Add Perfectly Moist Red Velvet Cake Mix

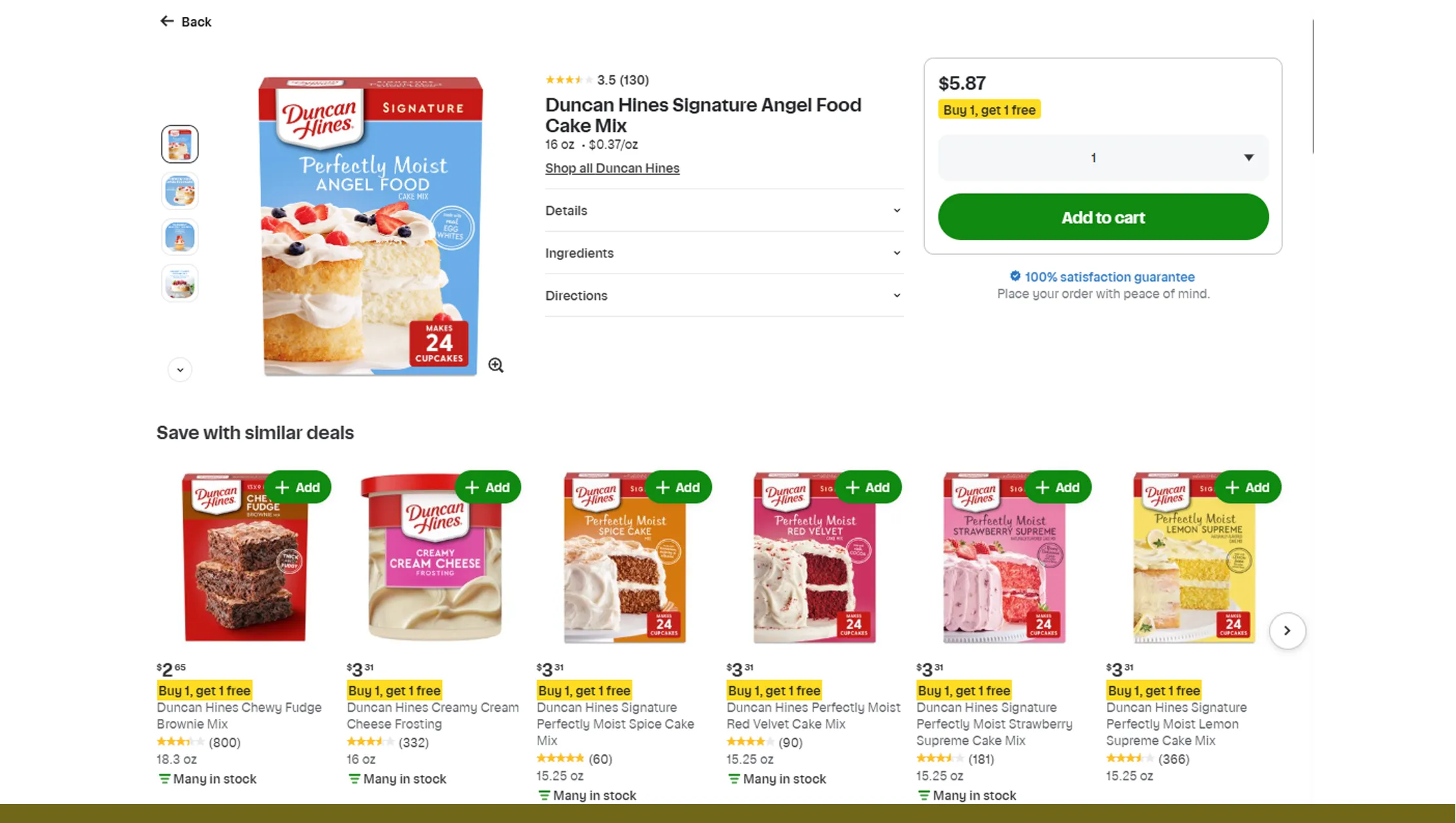(868, 486)
